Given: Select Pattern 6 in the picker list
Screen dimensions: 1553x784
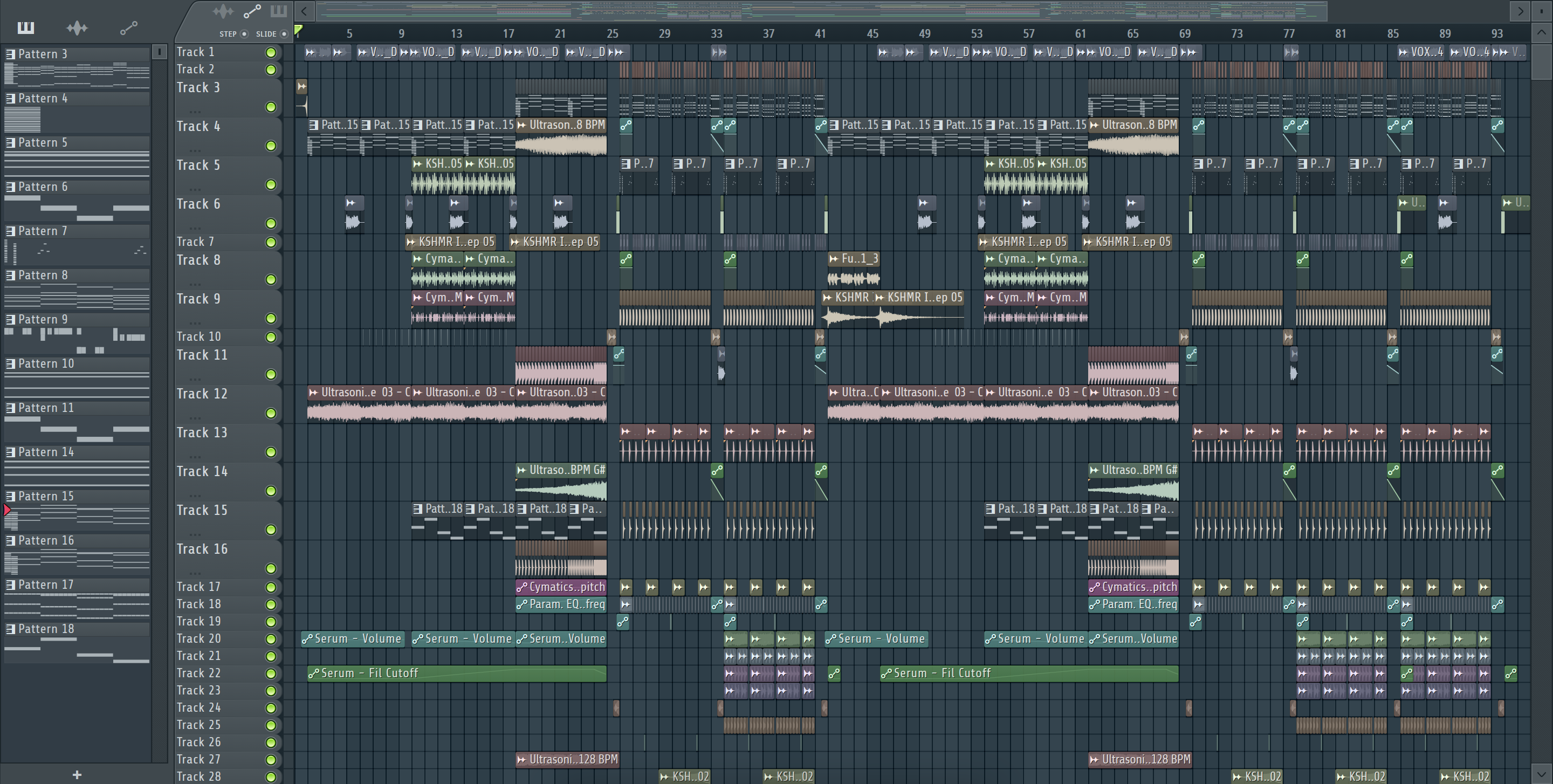Looking at the screenshot, I should coord(77,187).
